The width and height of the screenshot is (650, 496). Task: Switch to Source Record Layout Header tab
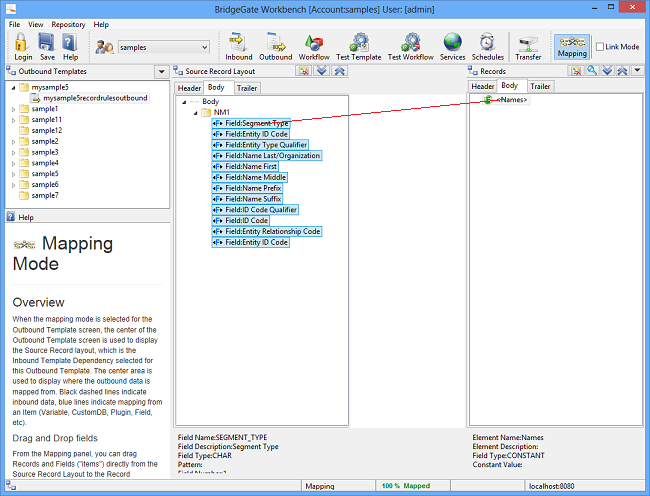[189, 88]
